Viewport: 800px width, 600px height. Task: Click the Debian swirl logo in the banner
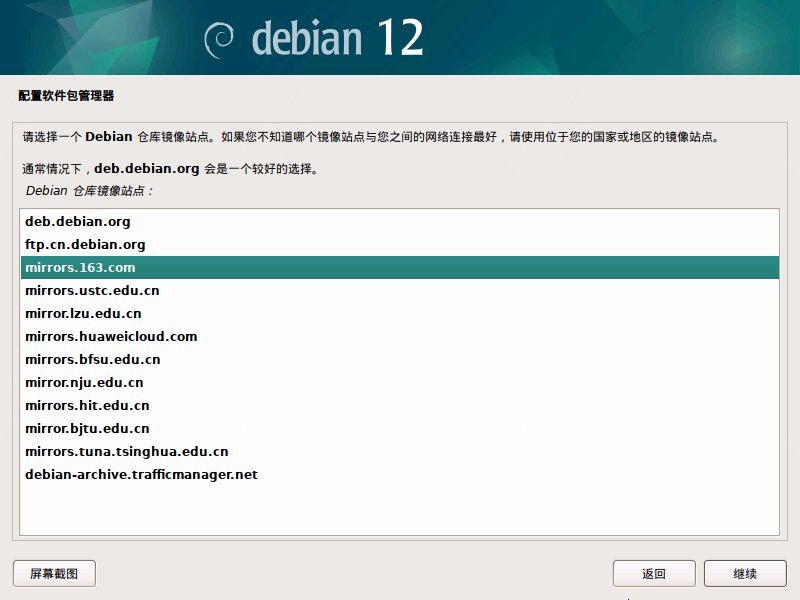pyautogui.click(x=220, y=38)
